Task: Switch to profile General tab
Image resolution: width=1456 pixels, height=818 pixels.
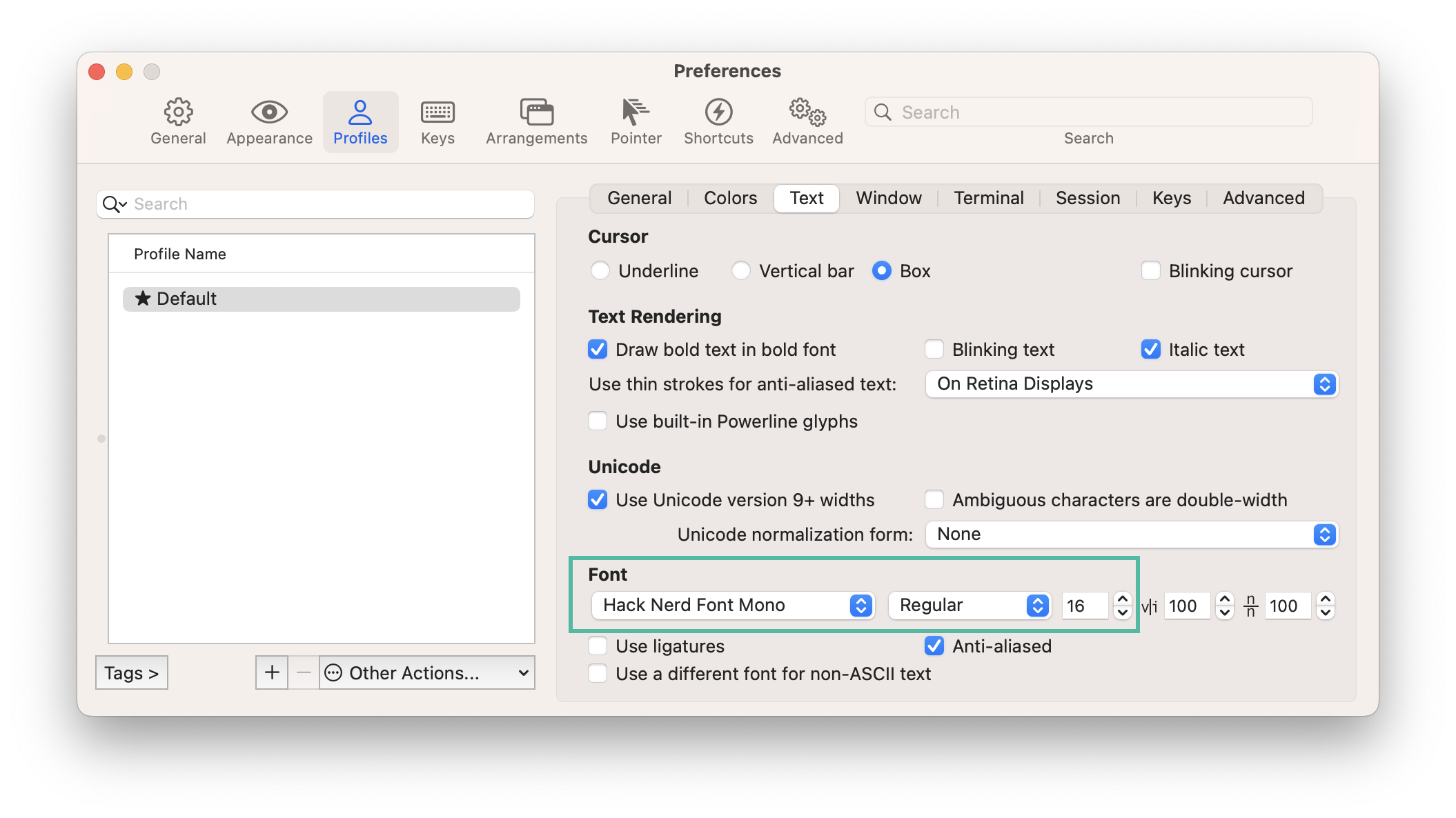Action: pos(639,199)
